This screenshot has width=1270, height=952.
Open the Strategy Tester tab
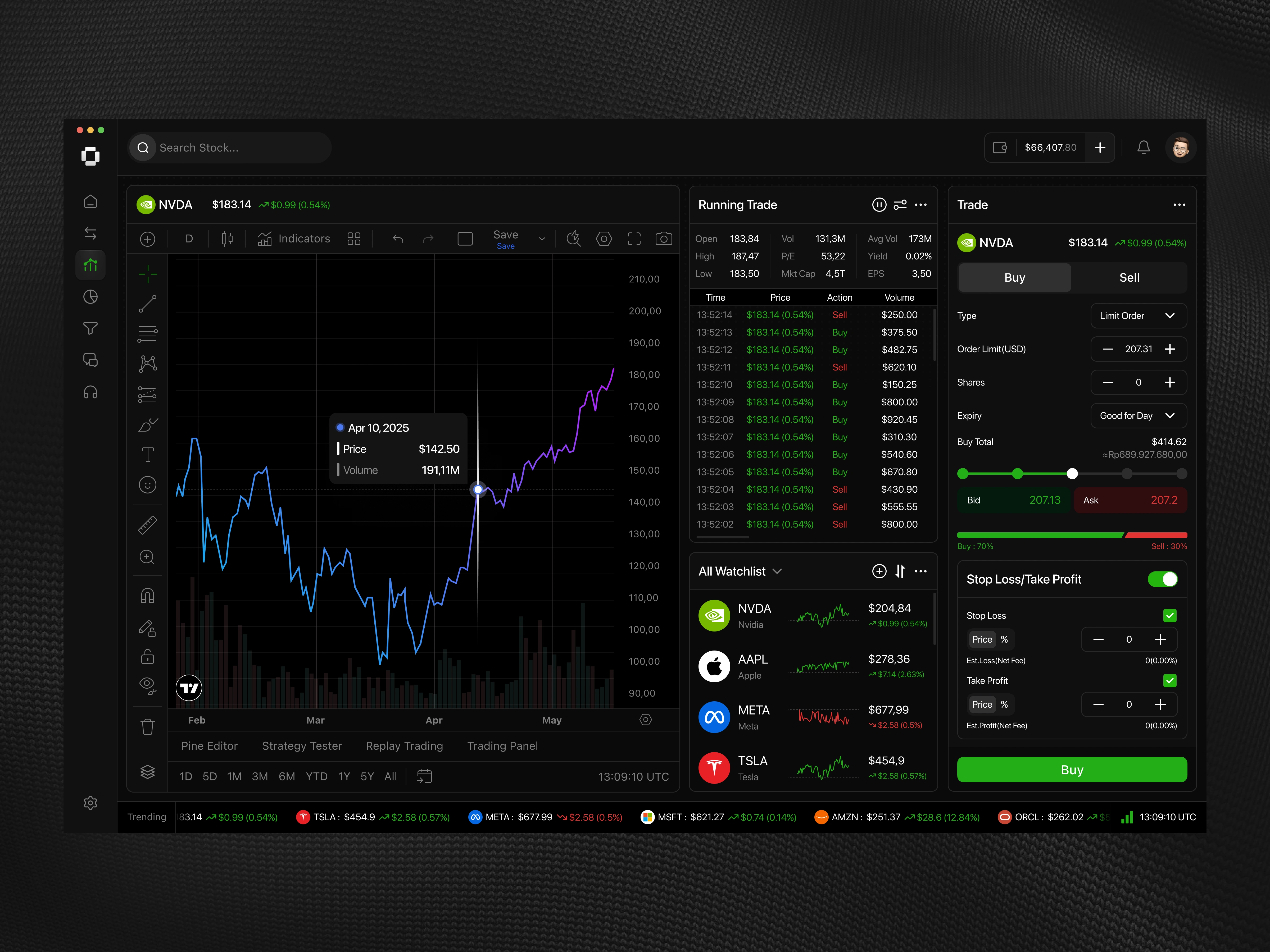(302, 746)
